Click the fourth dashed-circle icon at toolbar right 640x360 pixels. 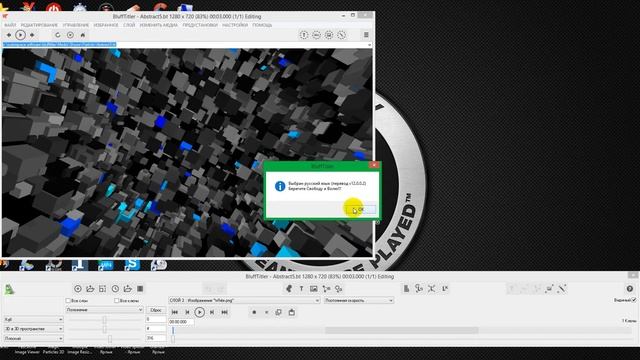342,35
